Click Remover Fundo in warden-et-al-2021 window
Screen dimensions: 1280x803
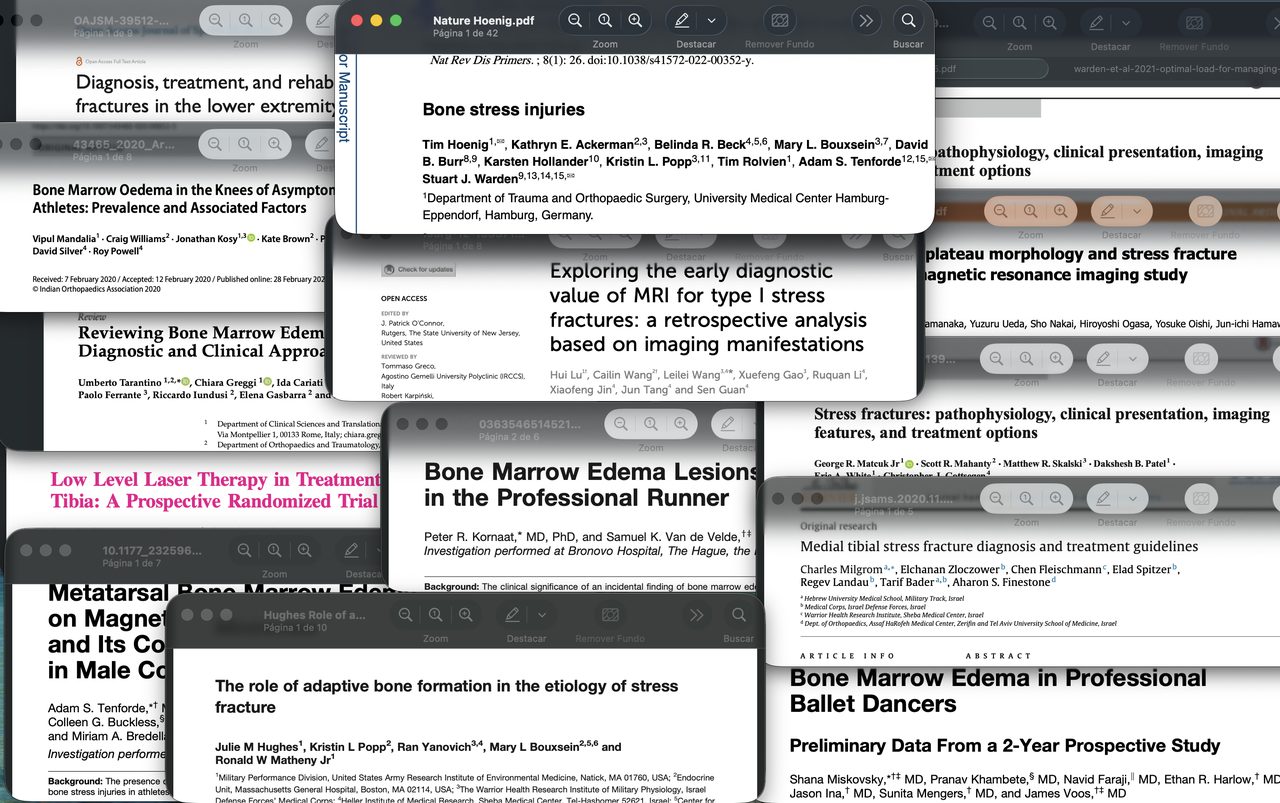[x=1195, y=22]
